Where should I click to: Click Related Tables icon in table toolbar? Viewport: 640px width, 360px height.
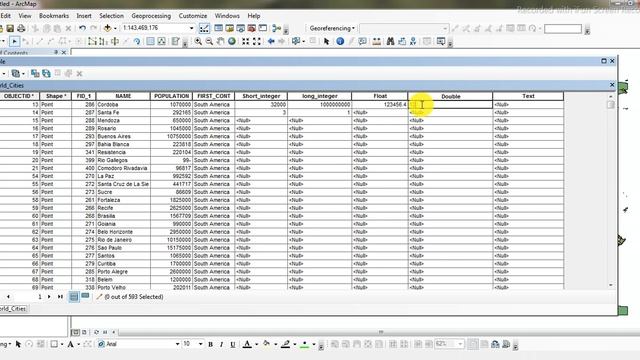[16, 73]
